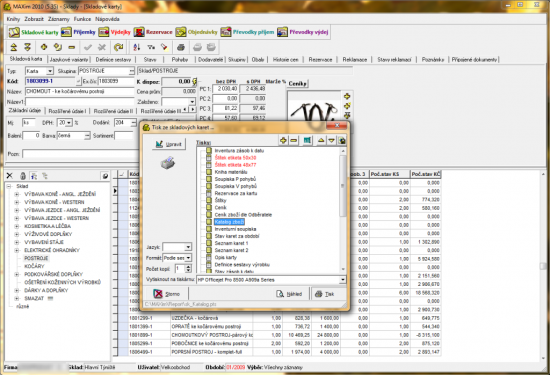Open the Skladové karty module icon
Viewport: 550px width, 375px height.
(14, 32)
